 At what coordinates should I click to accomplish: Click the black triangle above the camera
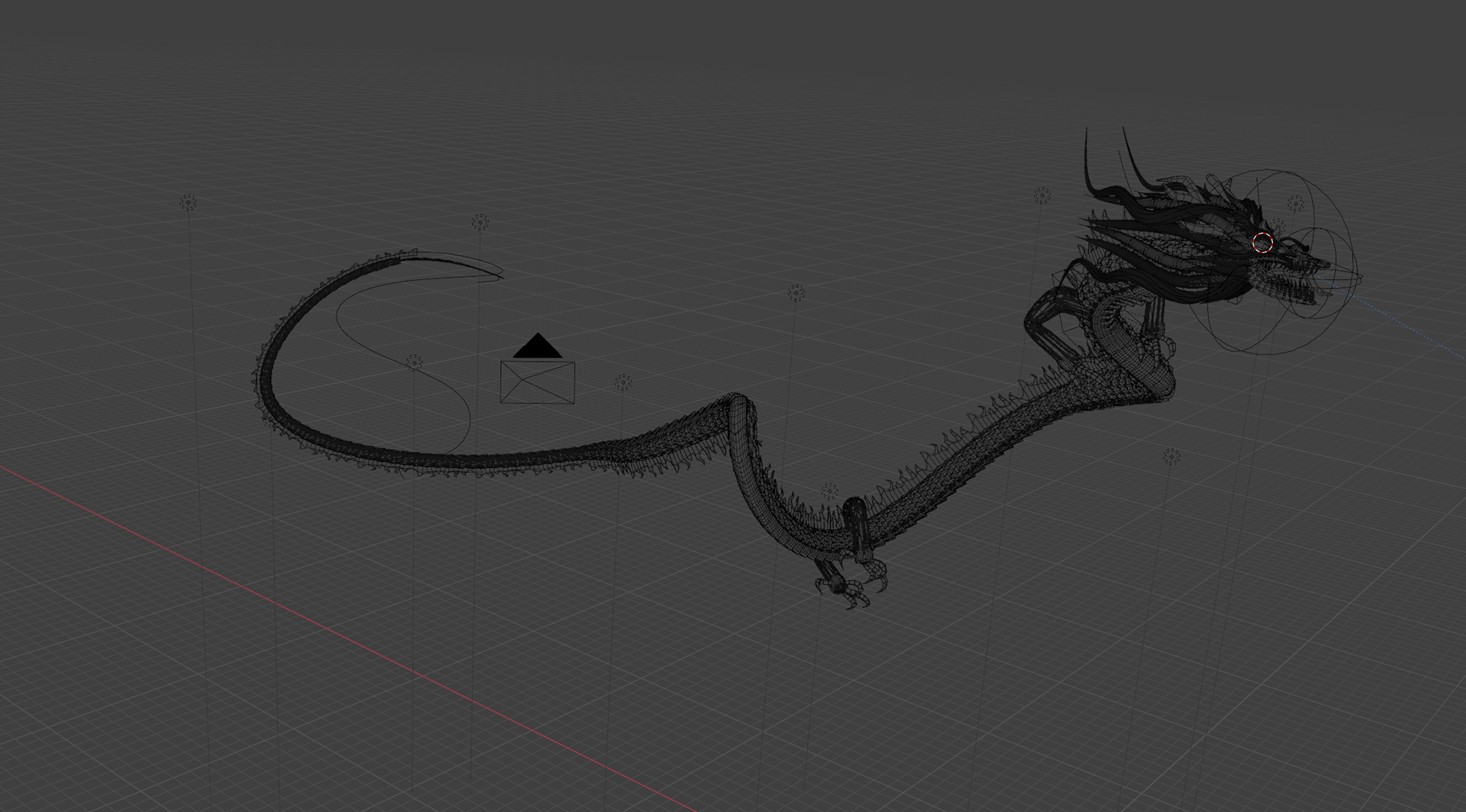(x=538, y=345)
